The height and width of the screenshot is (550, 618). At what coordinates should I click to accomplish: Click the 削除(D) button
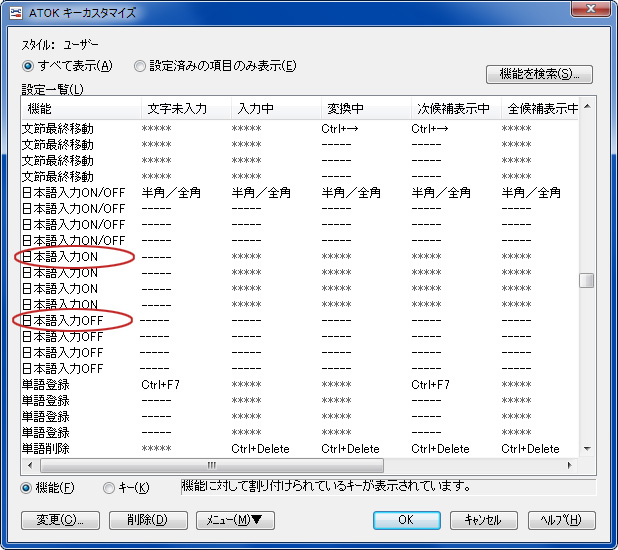(148, 520)
